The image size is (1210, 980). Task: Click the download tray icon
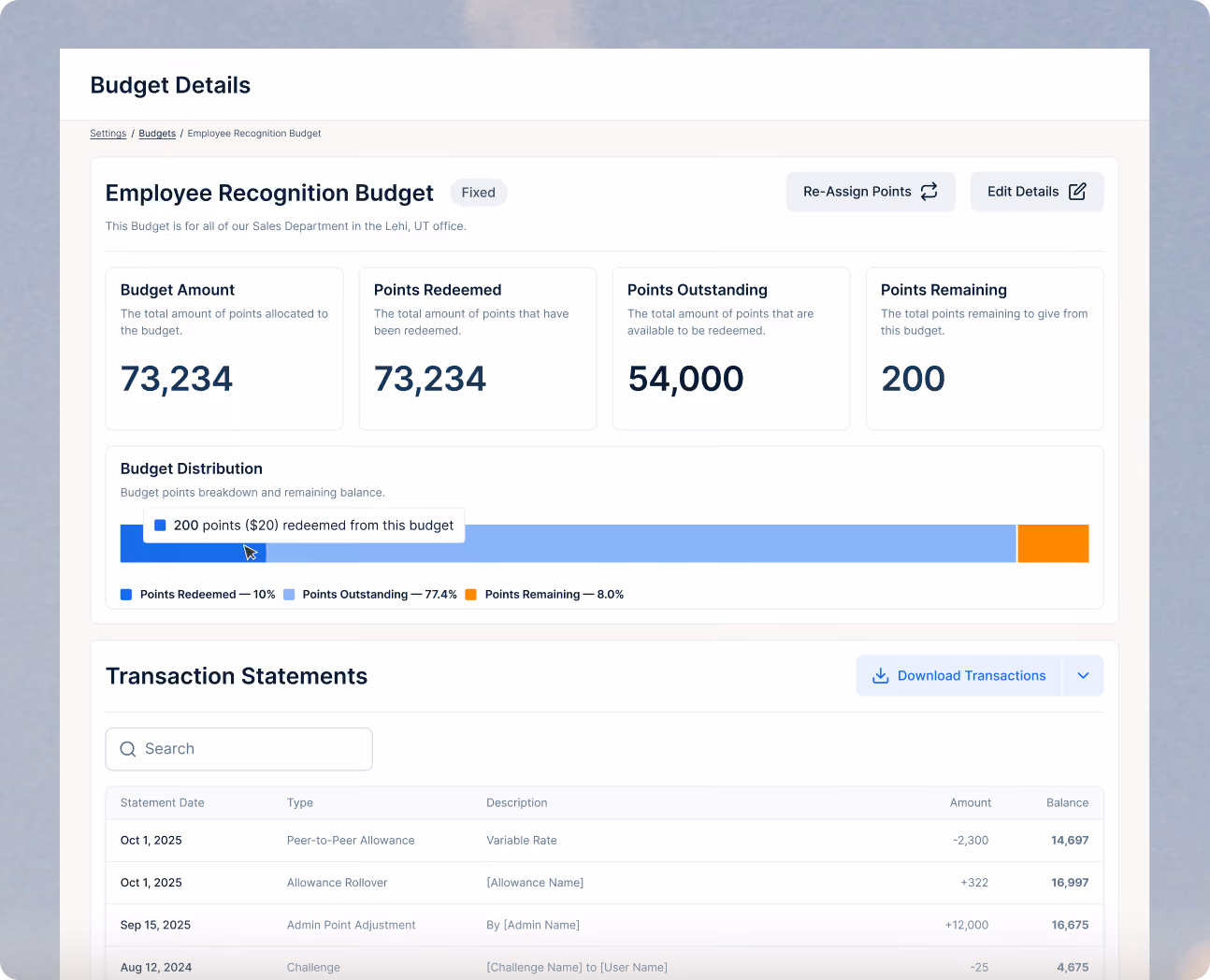coord(880,676)
